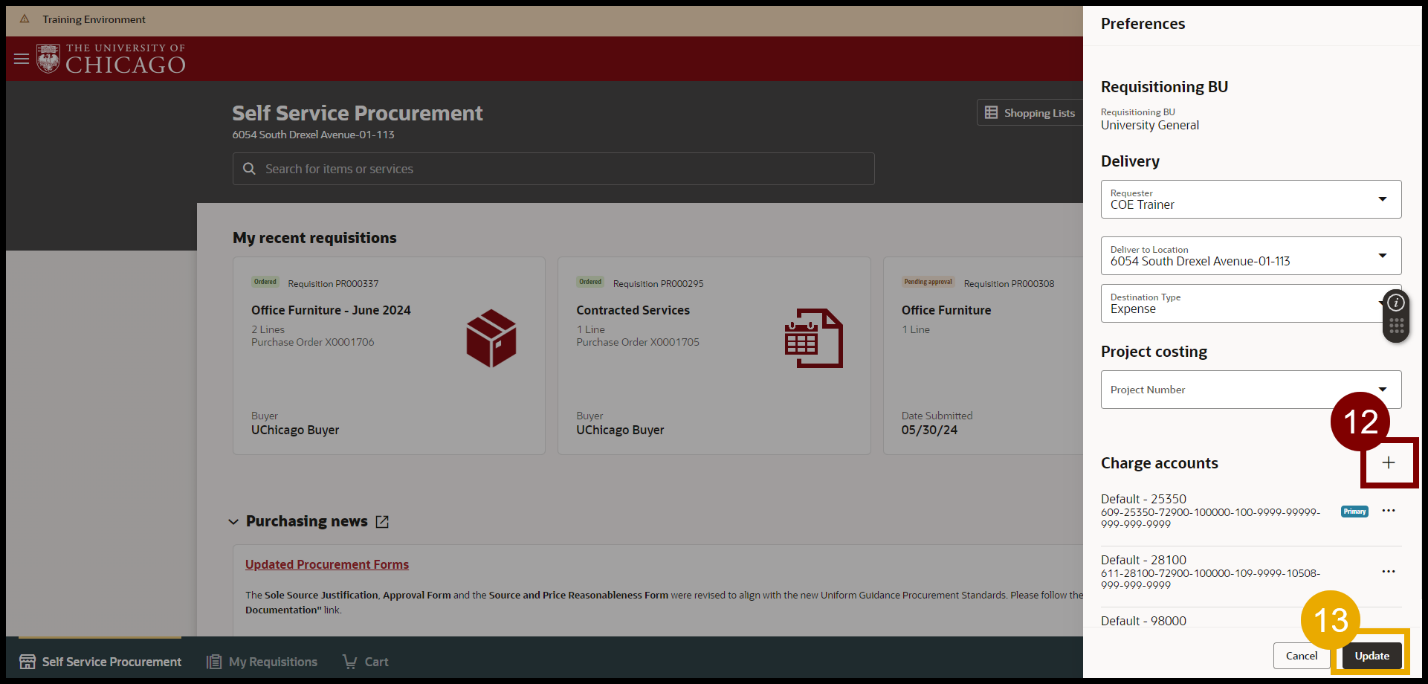Open the hamburger navigation menu
1428x684 pixels.
pos(21,59)
